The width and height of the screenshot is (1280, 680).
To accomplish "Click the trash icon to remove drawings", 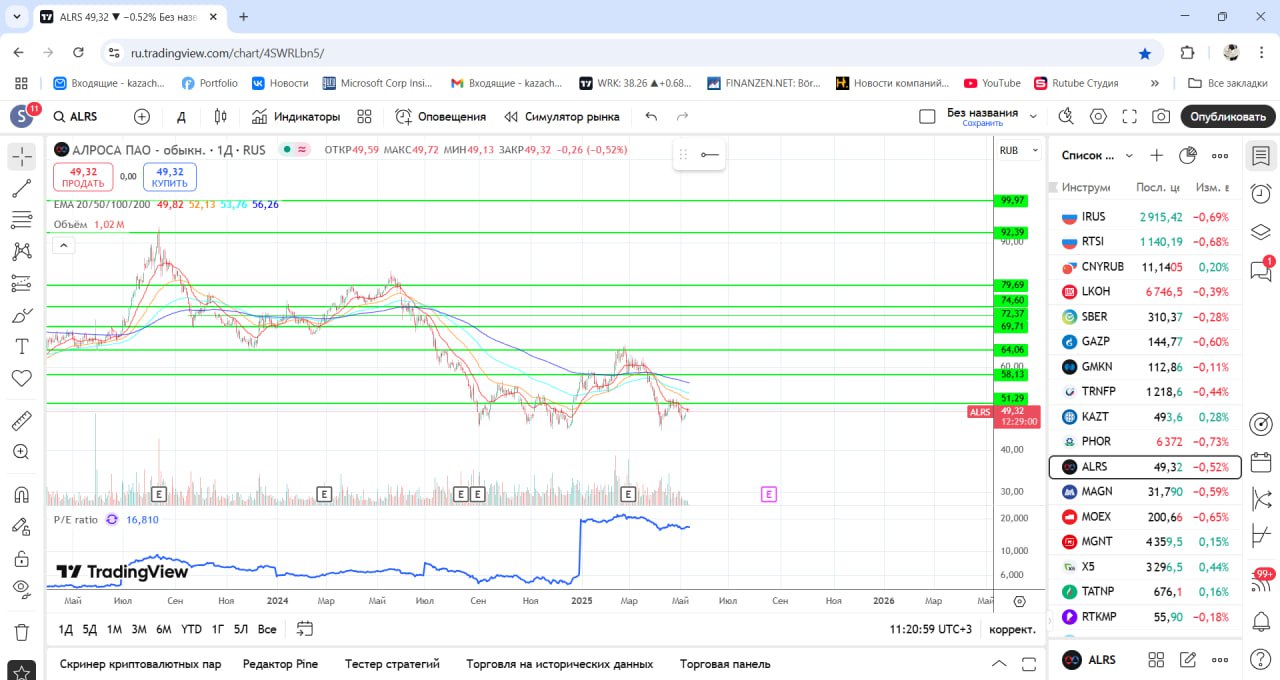I will pyautogui.click(x=22, y=632).
